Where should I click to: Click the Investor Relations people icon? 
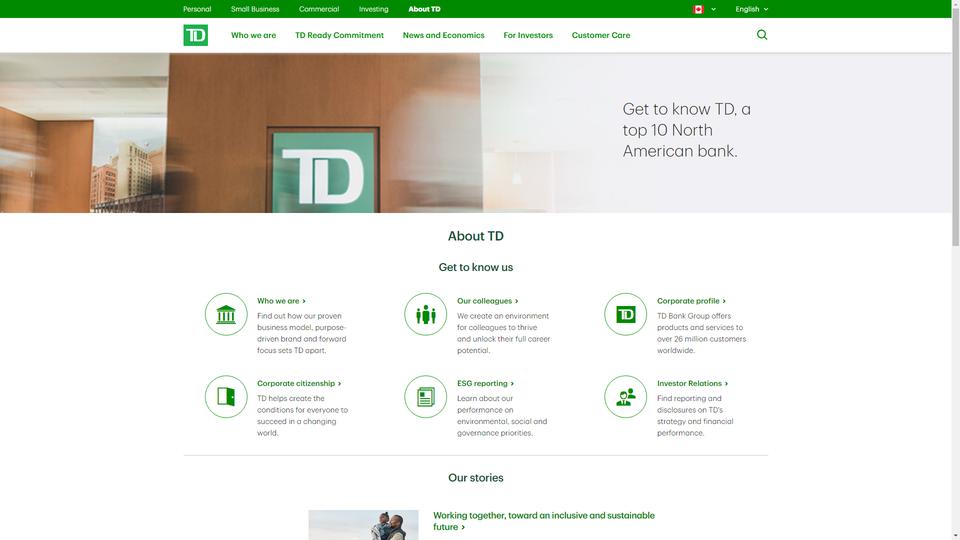click(x=625, y=397)
